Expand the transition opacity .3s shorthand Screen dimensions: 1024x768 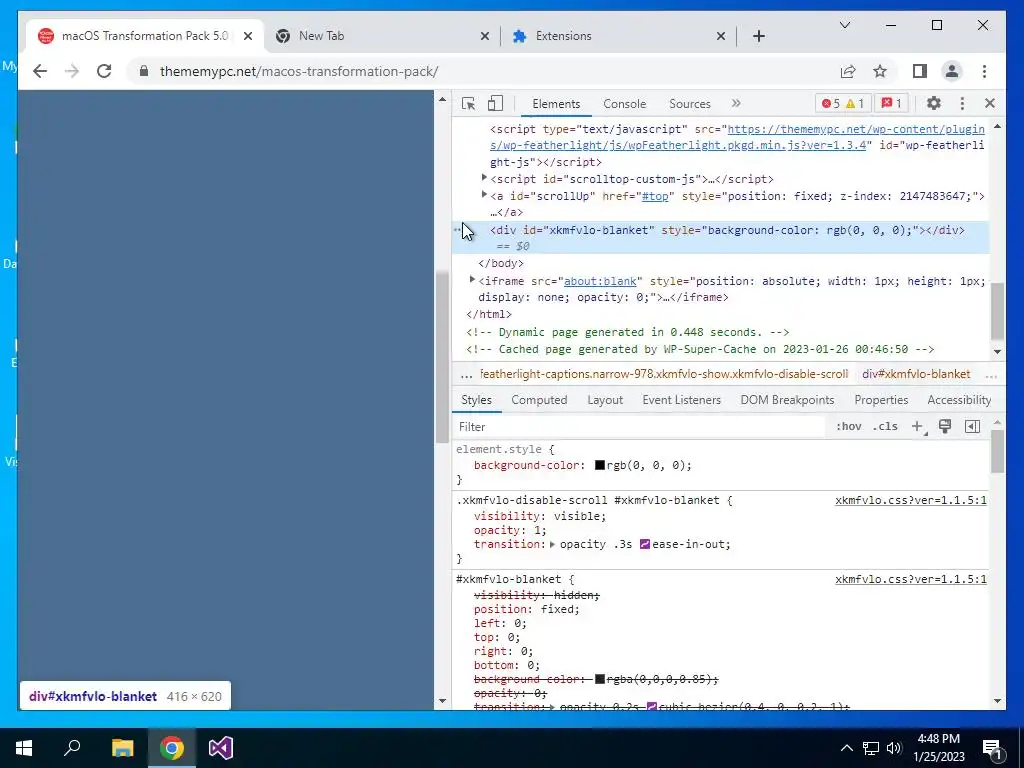click(x=552, y=544)
